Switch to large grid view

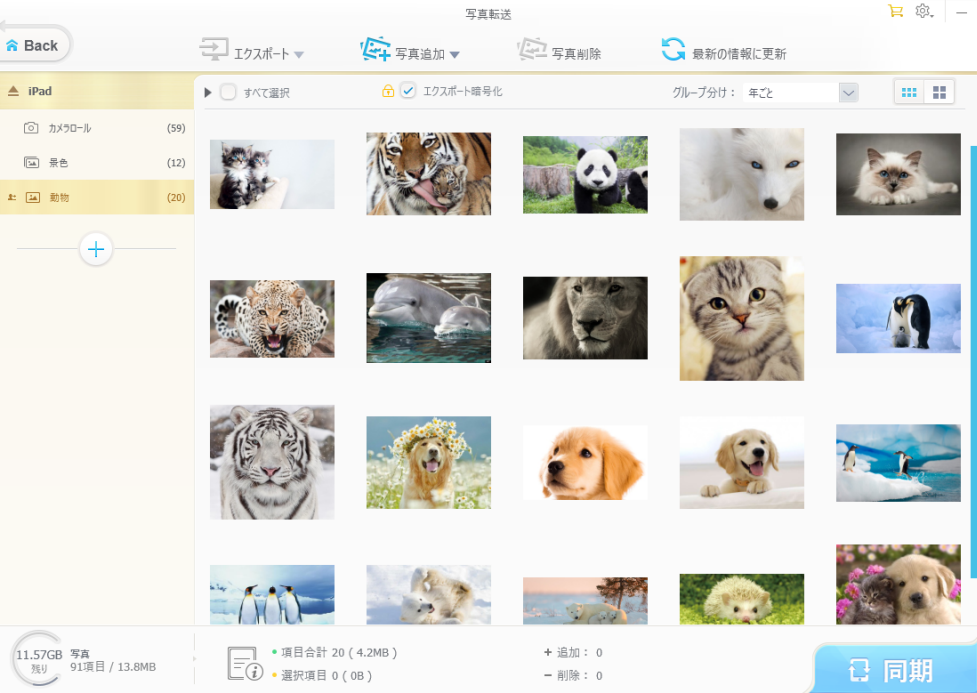(x=939, y=93)
